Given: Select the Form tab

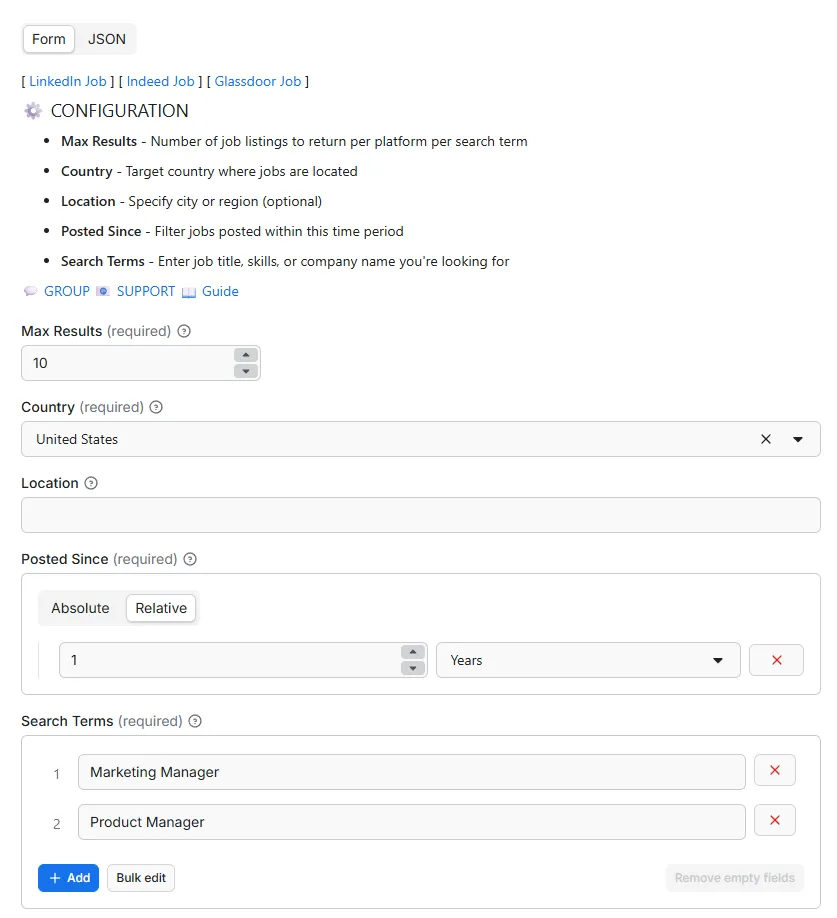Looking at the screenshot, I should (x=48, y=39).
